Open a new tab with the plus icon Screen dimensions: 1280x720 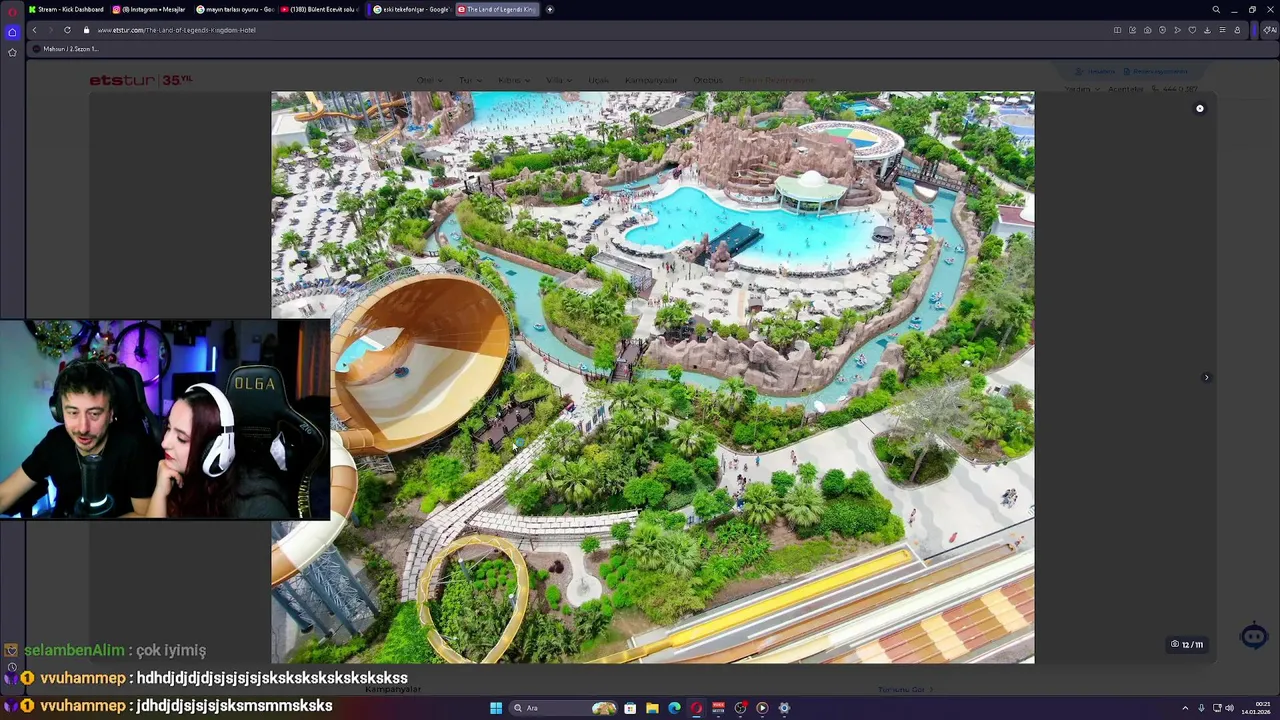tap(549, 10)
